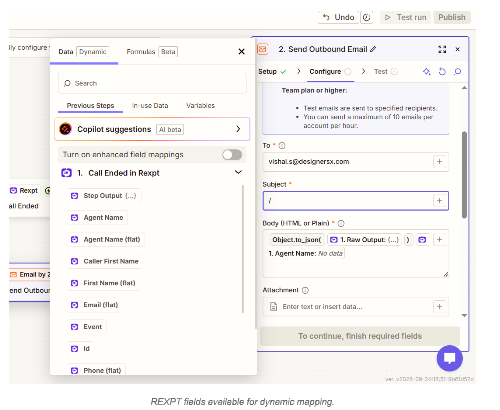Click Rexpt chip after closing parenthesis
The image size is (500, 410).
tap(422, 240)
